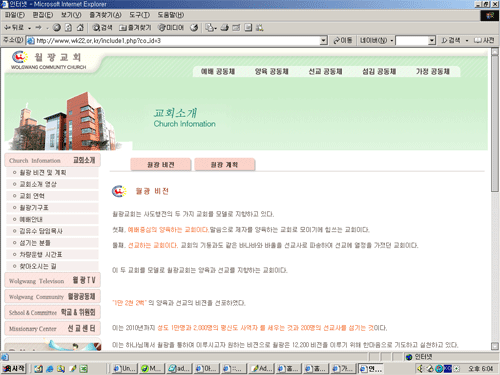
Task: Click the Forward arrow button
Action: point(39,28)
